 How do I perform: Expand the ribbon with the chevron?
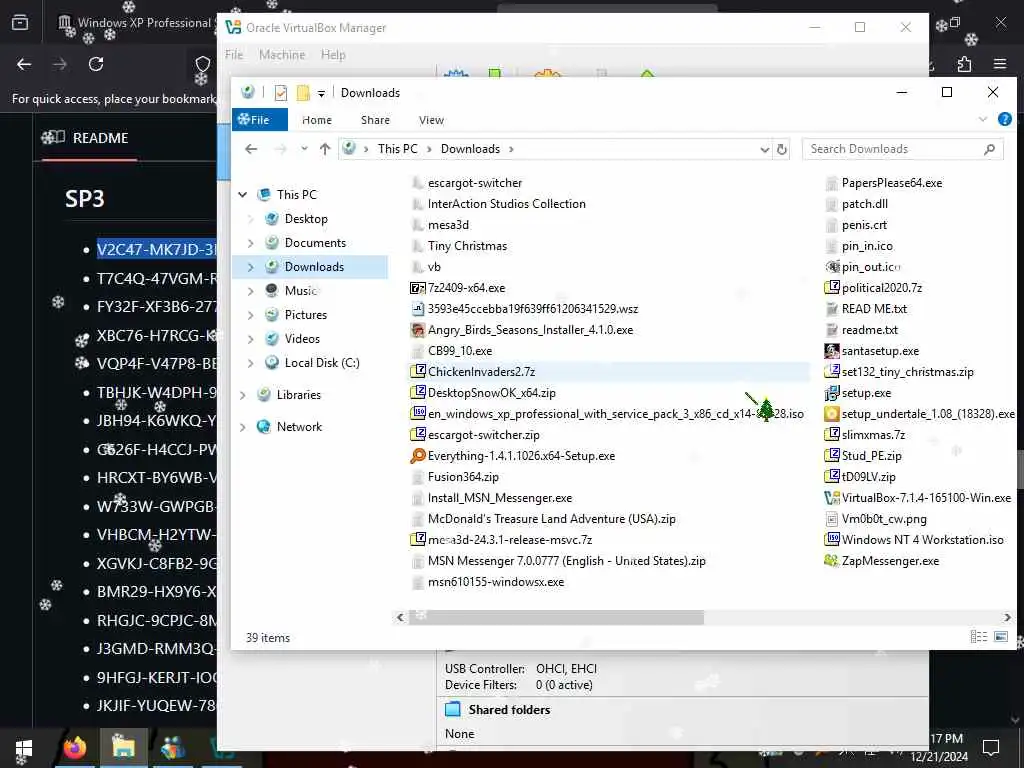tap(982, 120)
